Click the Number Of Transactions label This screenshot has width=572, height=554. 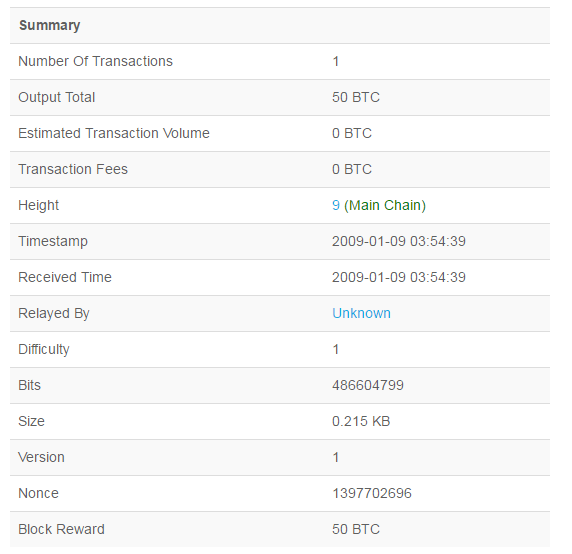click(x=96, y=61)
